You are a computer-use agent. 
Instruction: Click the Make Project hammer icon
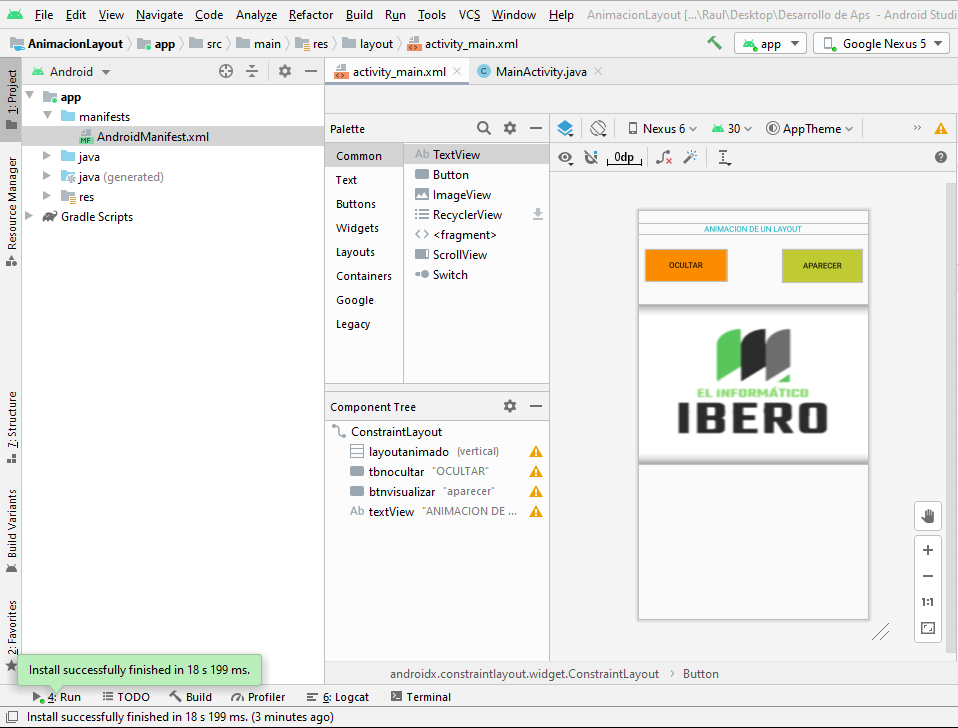click(x=714, y=43)
